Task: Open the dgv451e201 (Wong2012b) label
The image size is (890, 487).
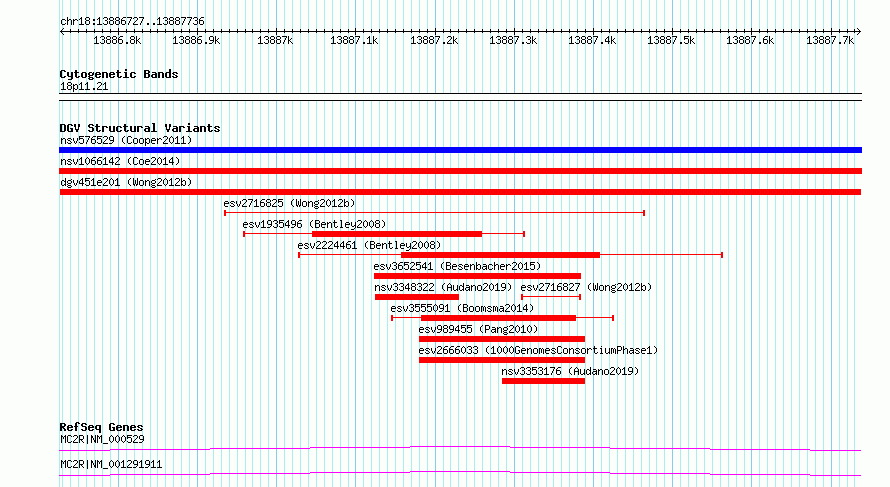Action: click(x=126, y=182)
